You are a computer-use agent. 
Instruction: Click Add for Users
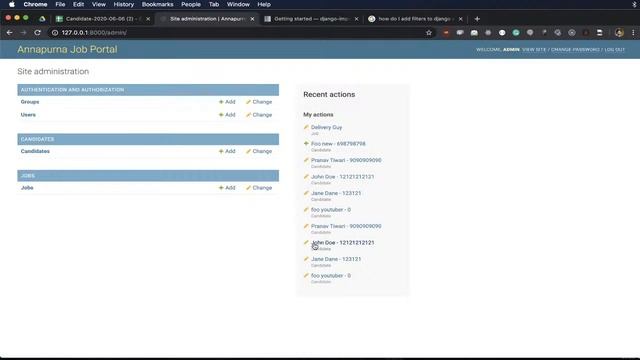pos(227,115)
